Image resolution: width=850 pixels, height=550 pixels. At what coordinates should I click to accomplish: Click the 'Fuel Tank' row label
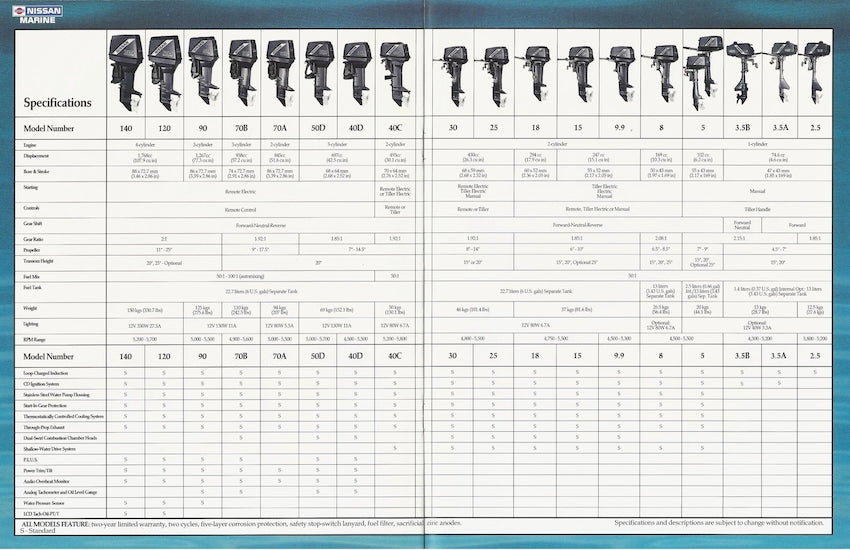tap(33, 288)
